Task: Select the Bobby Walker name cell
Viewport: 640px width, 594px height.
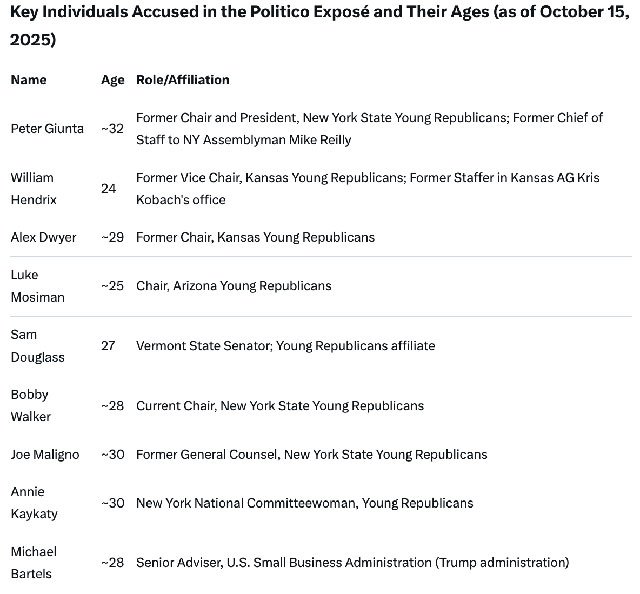Action: pyautogui.click(x=31, y=405)
